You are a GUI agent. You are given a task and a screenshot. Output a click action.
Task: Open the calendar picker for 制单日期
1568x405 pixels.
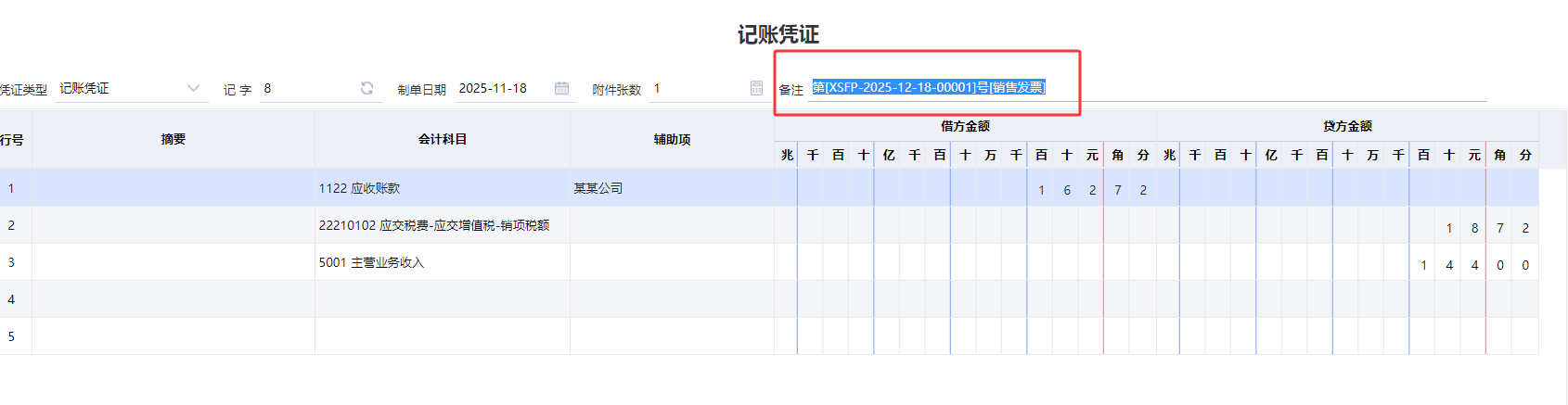coord(561,88)
